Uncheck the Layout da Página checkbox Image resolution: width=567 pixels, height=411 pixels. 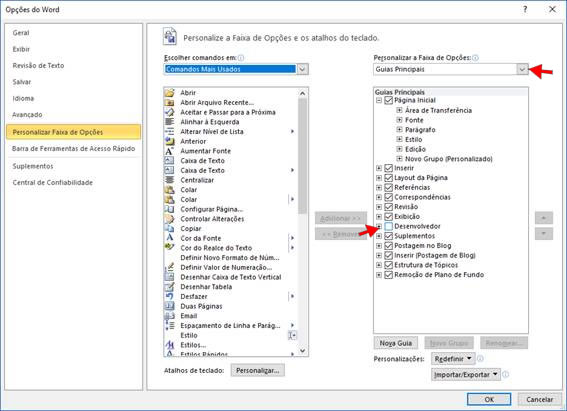[388, 178]
